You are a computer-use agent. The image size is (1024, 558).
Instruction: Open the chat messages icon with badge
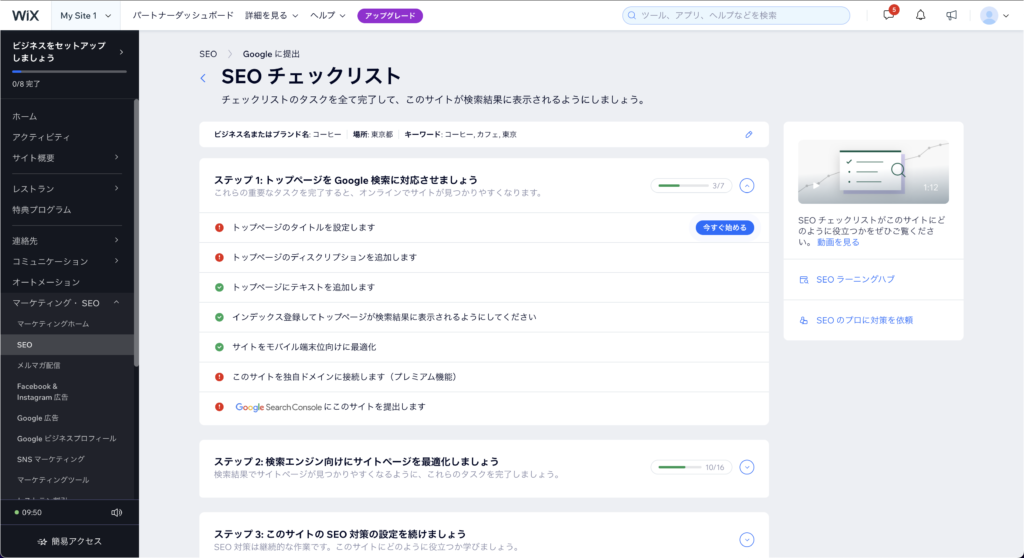pyautogui.click(x=889, y=14)
